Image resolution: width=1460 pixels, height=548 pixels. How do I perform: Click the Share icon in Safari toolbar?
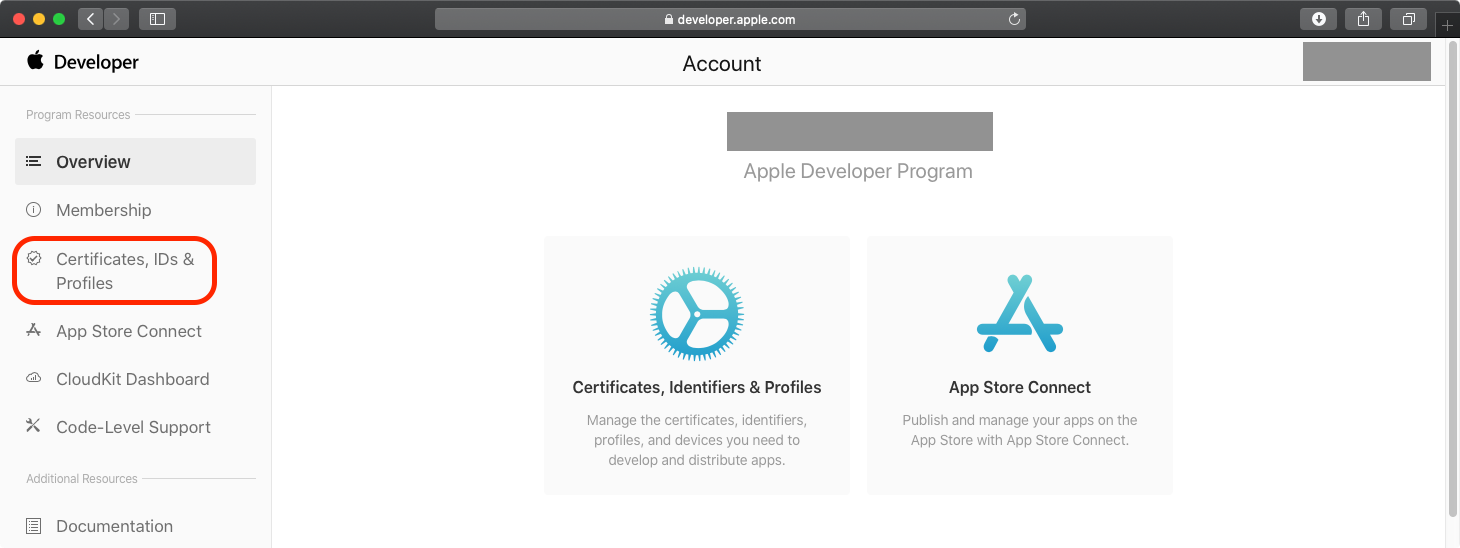[x=1363, y=19]
